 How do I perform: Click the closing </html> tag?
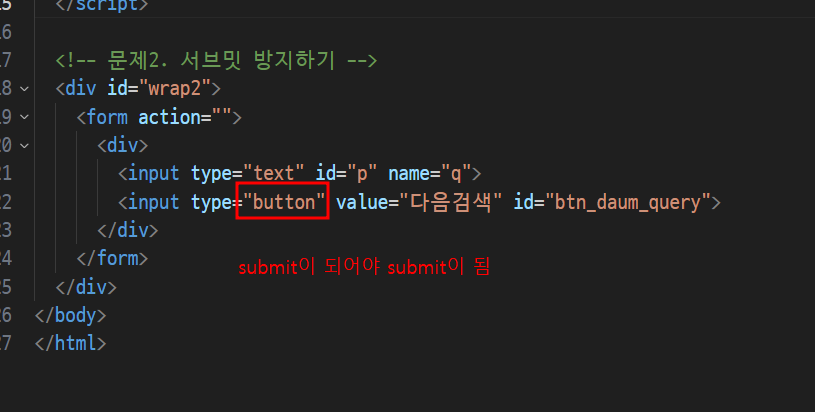pyautogui.click(x=70, y=343)
